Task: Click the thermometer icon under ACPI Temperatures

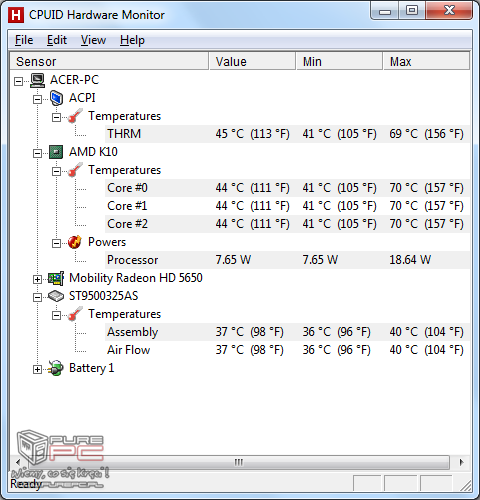Action: [75, 116]
